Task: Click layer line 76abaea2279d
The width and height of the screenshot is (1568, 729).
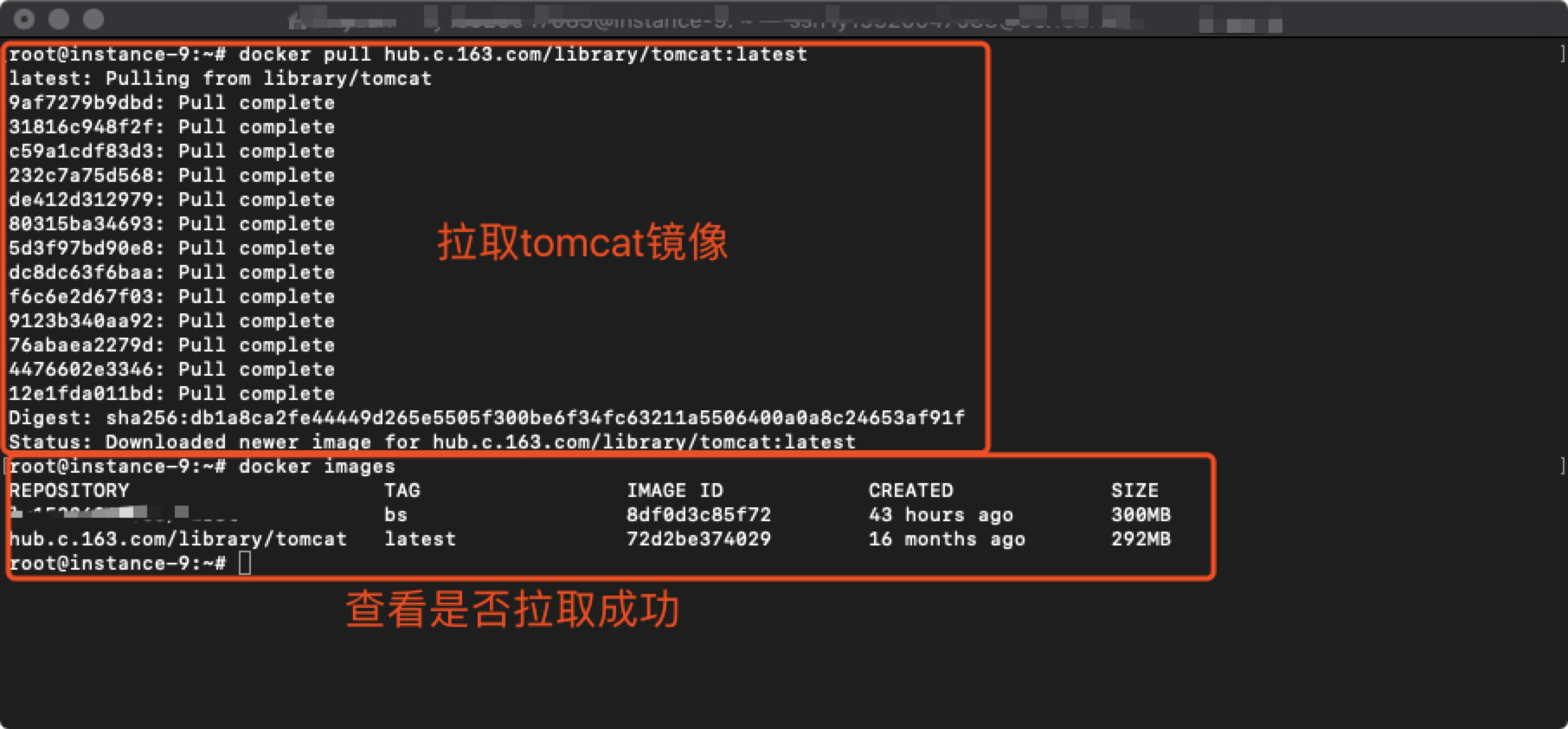Action: coord(171,345)
